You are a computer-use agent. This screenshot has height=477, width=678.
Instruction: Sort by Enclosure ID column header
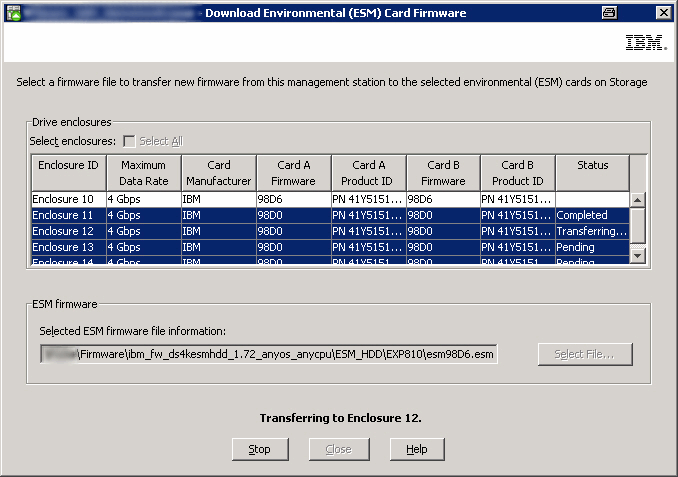tap(68, 172)
